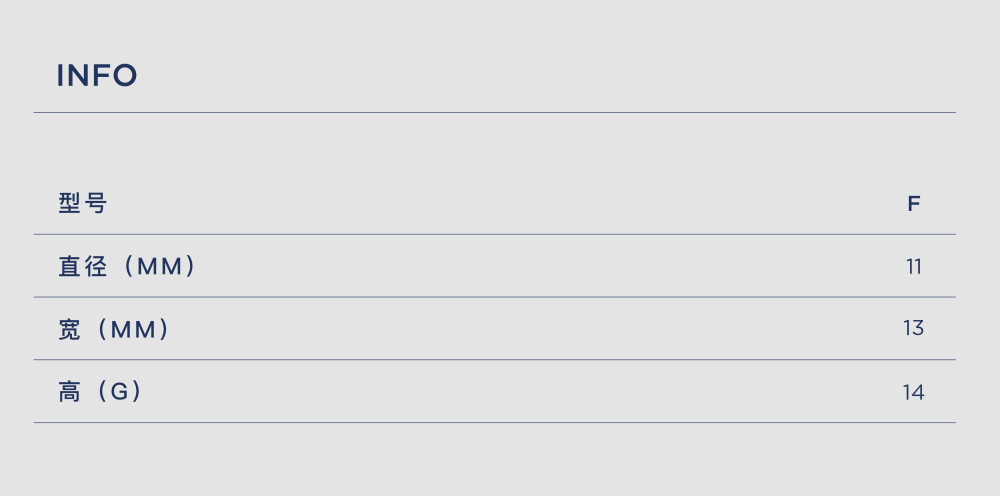Click the height value 14
This screenshot has width=1000, height=496.
tap(913, 392)
